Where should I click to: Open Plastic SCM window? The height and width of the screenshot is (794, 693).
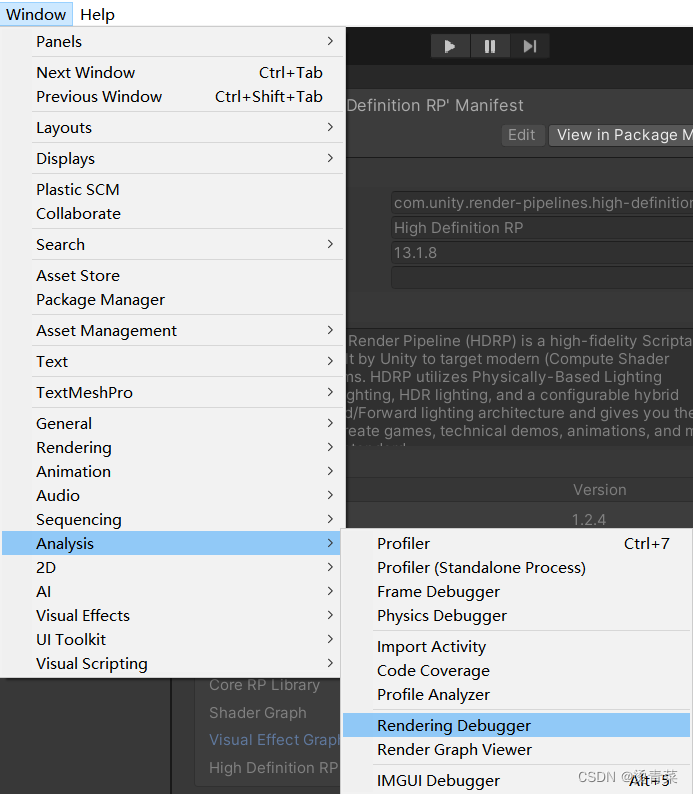pos(173,189)
